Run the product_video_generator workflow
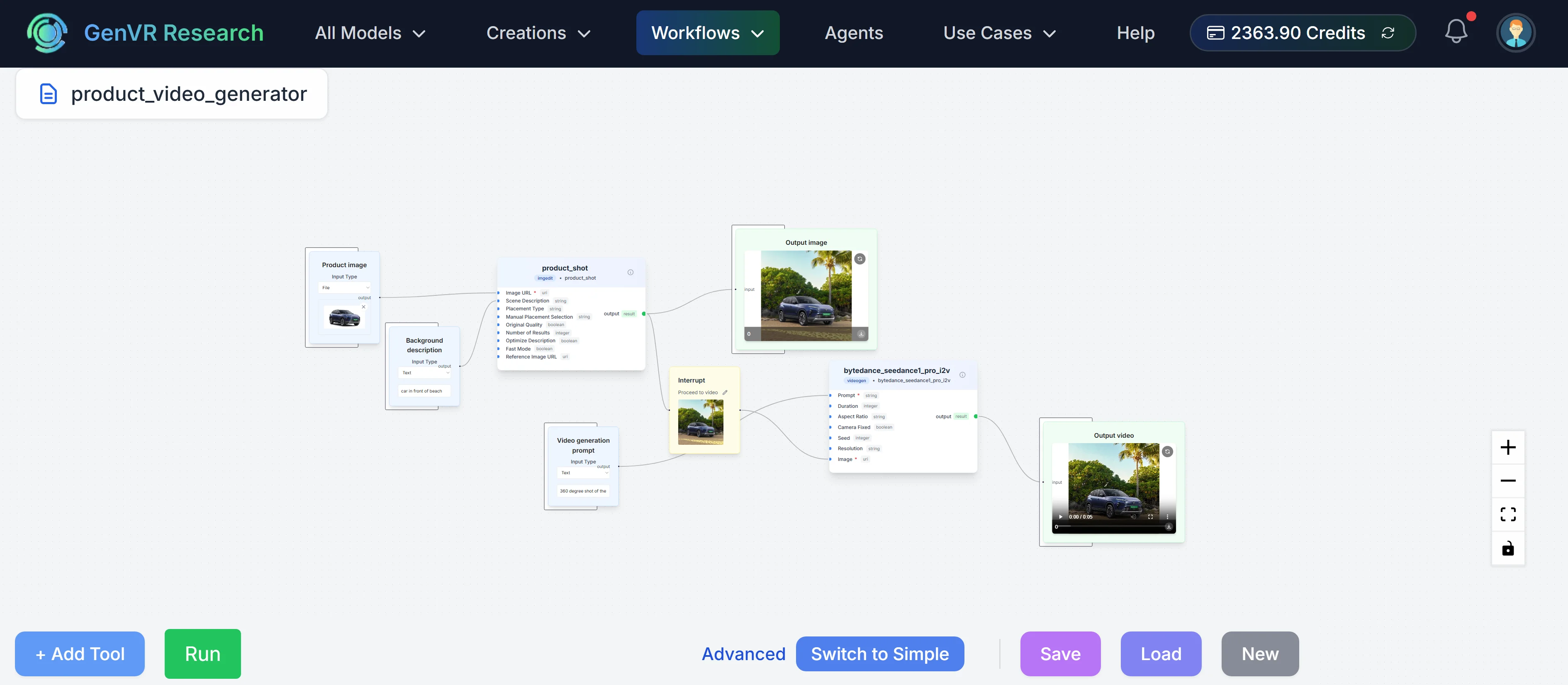 (x=202, y=653)
